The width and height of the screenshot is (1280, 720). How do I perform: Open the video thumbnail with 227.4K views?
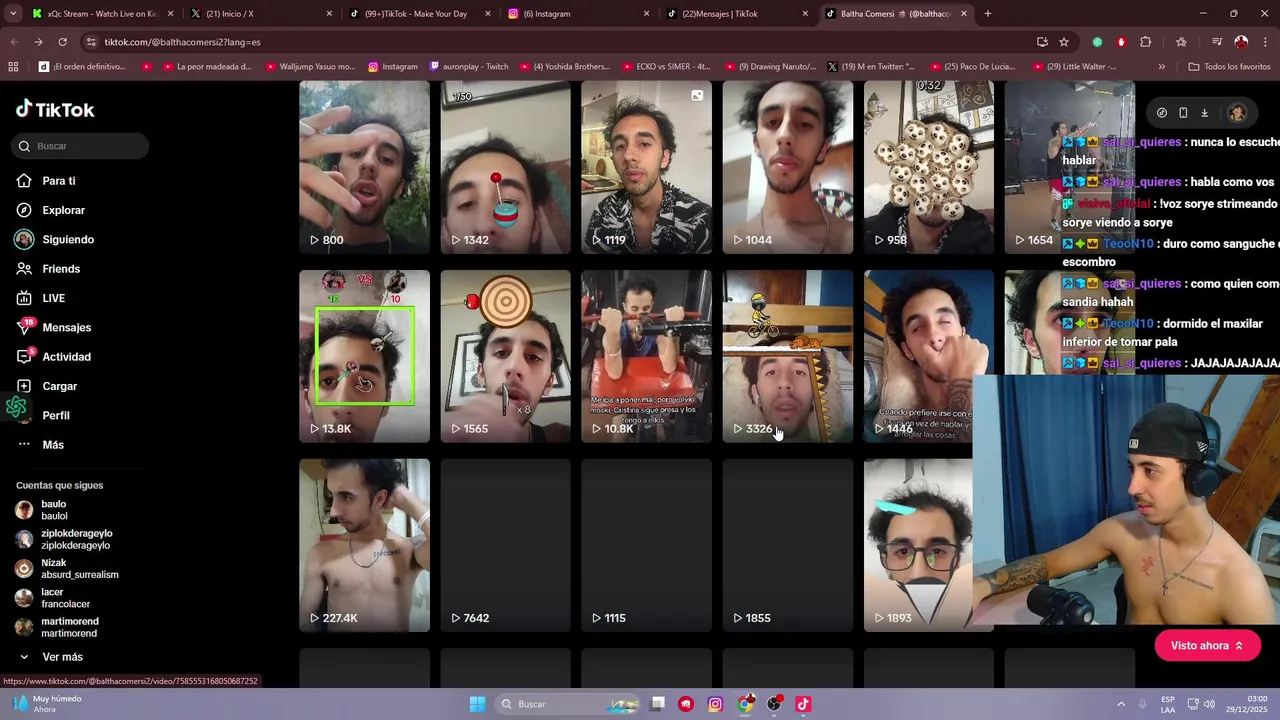coord(364,545)
